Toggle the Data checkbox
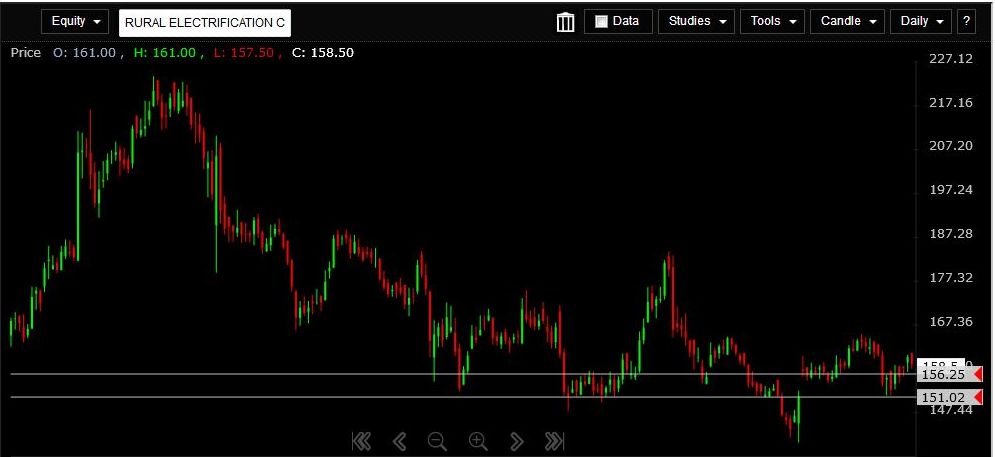 pyautogui.click(x=602, y=21)
